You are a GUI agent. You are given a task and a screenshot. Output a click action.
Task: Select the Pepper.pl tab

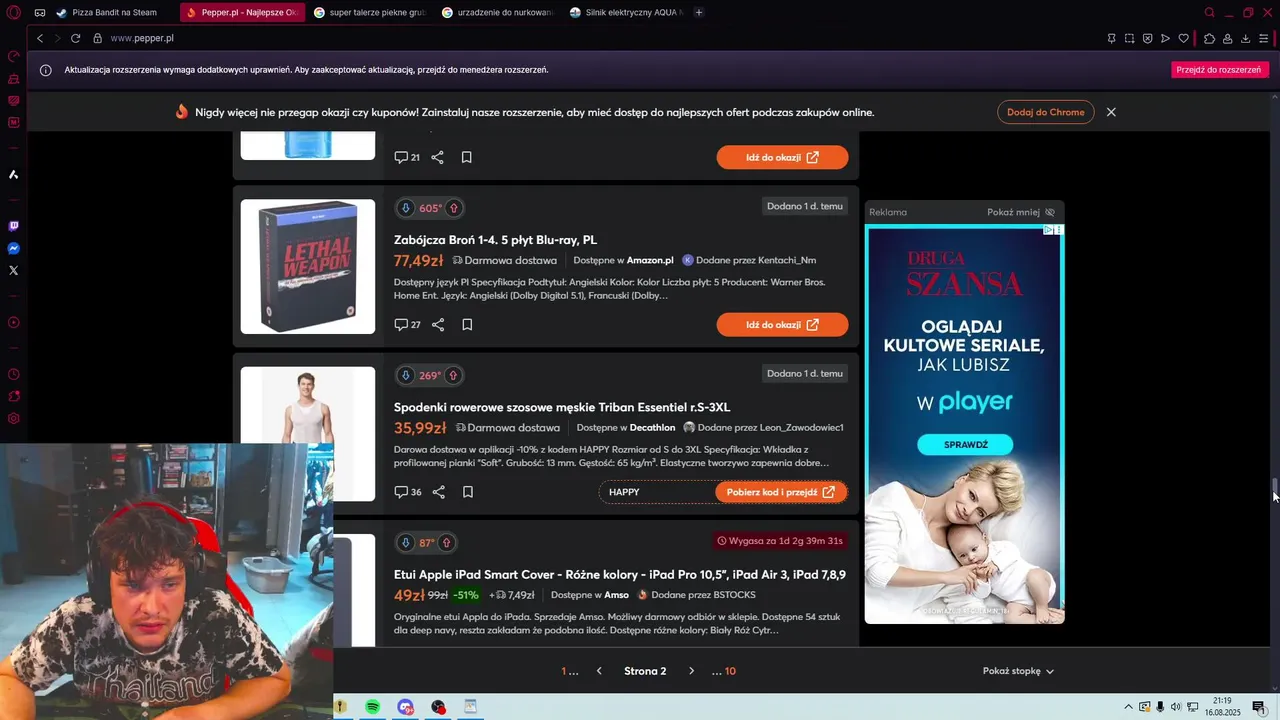pos(241,12)
